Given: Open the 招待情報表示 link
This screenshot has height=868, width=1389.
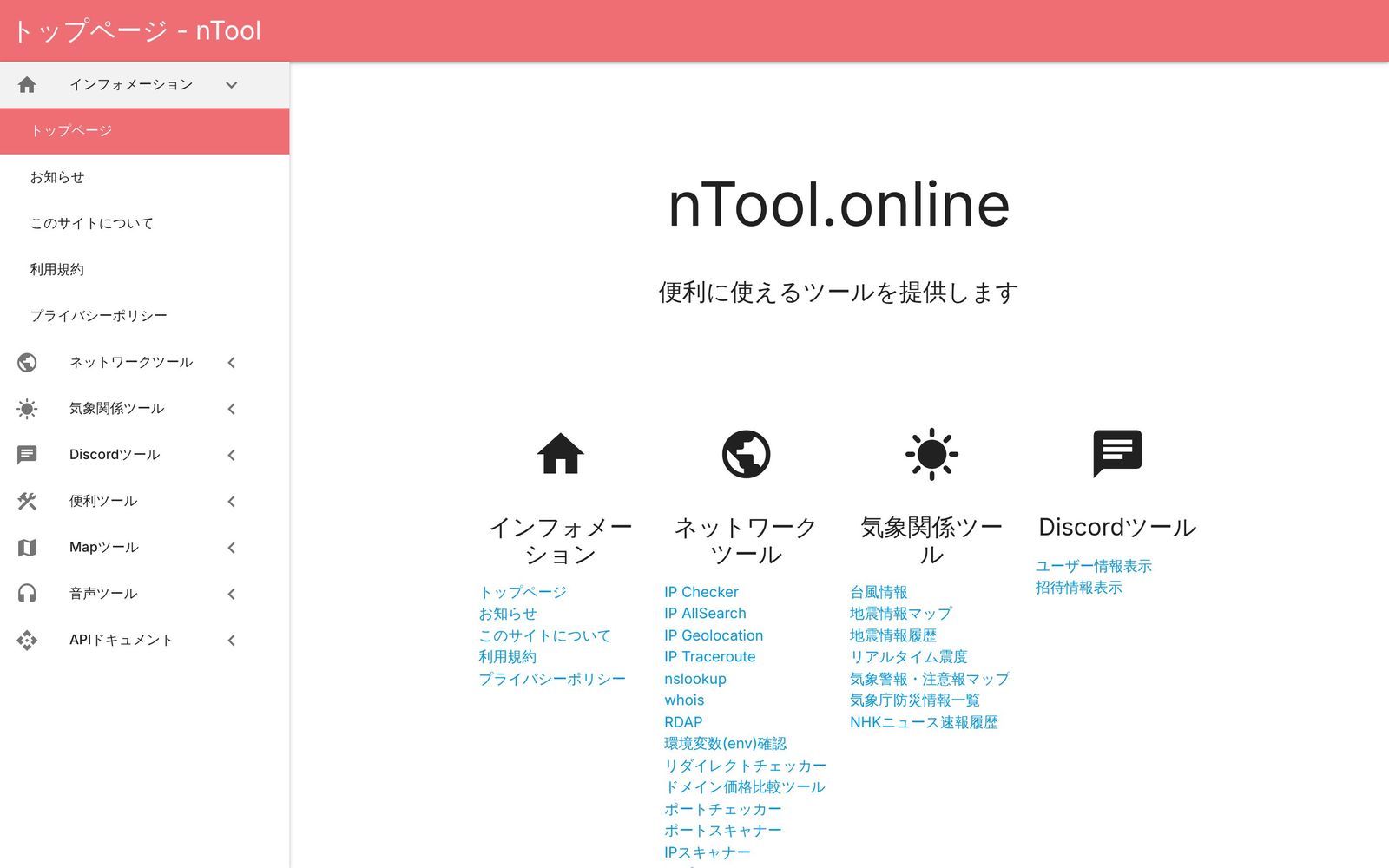Looking at the screenshot, I should pyautogui.click(x=1079, y=588).
